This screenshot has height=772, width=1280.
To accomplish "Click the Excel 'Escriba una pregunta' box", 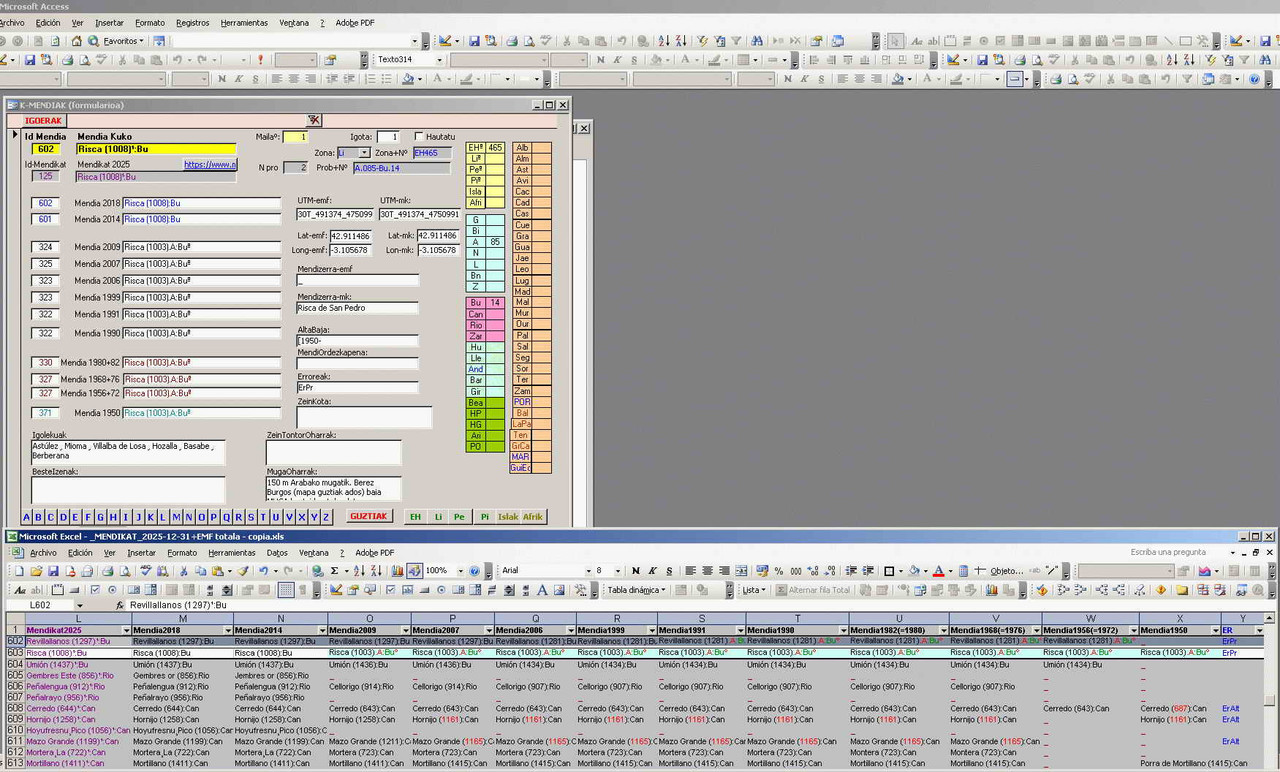I will tap(1182, 552).
